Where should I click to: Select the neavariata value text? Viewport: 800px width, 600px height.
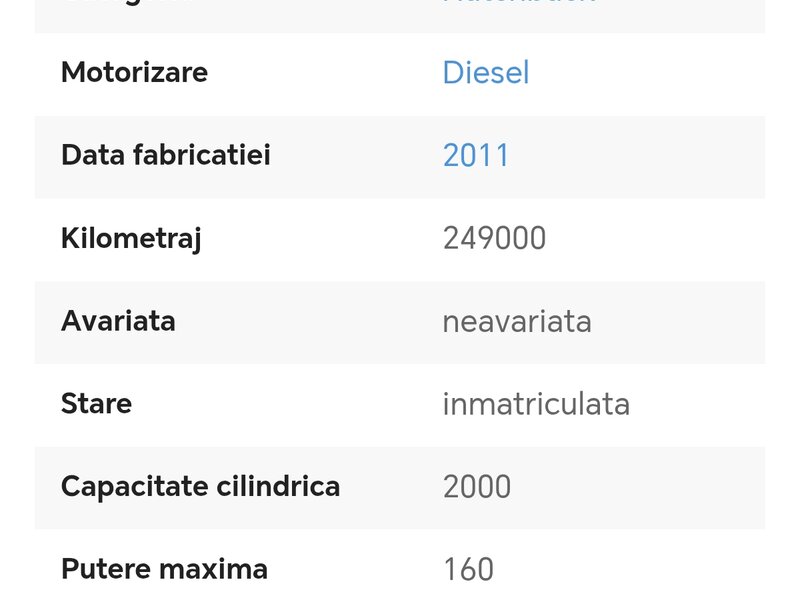pos(516,322)
